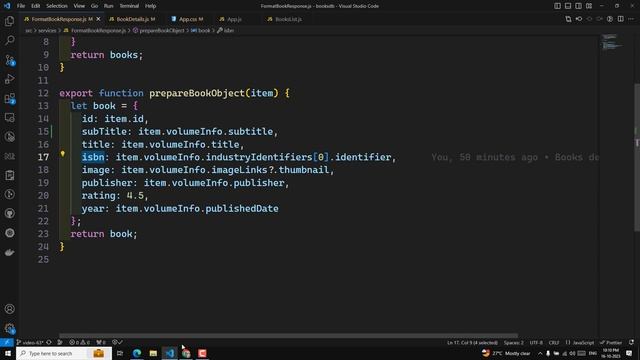The width and height of the screenshot is (640, 360).
Task: Toggle the bottom panel layout icon
Action: (568, 6)
